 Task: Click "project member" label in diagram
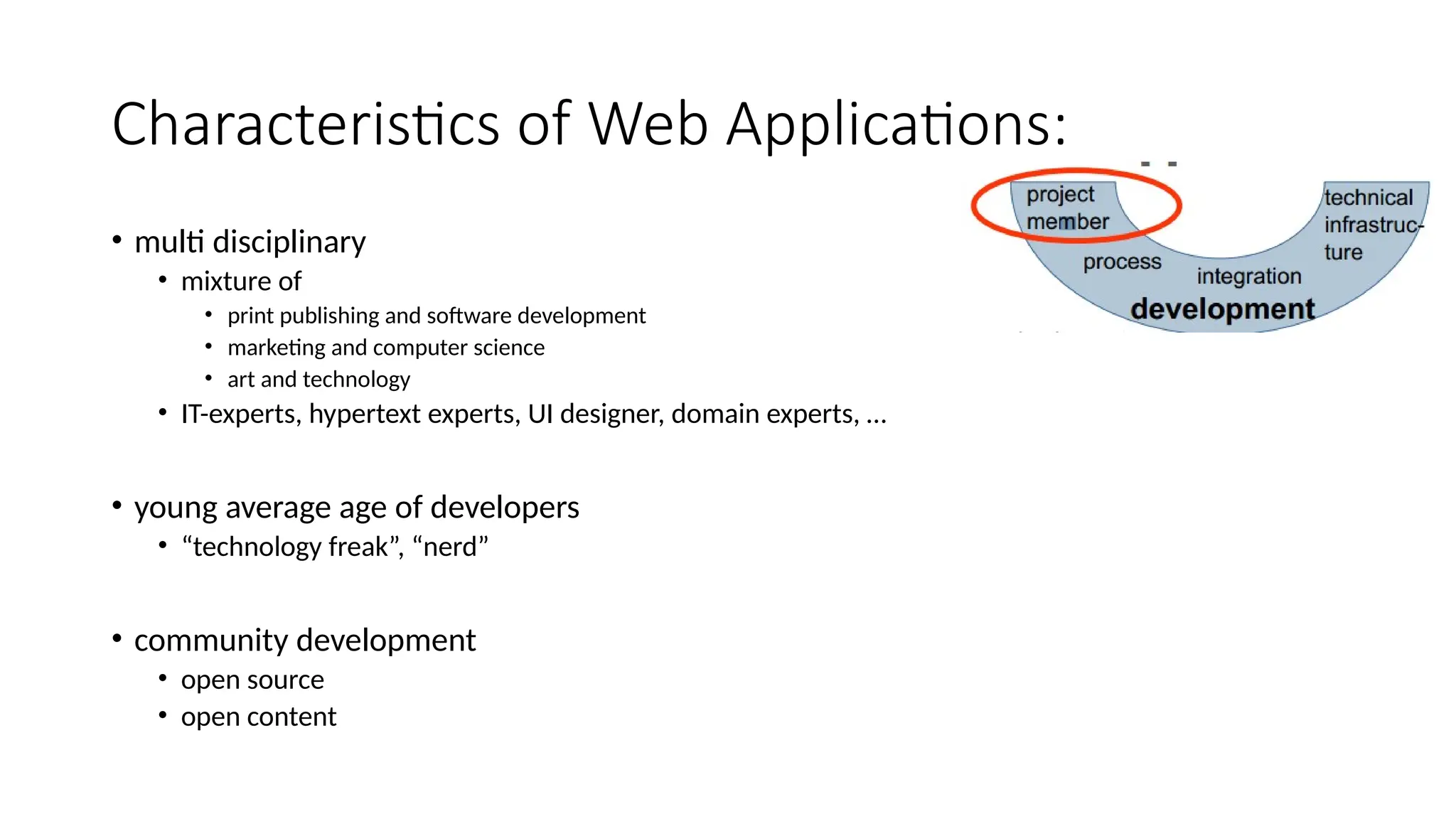click(1066, 208)
